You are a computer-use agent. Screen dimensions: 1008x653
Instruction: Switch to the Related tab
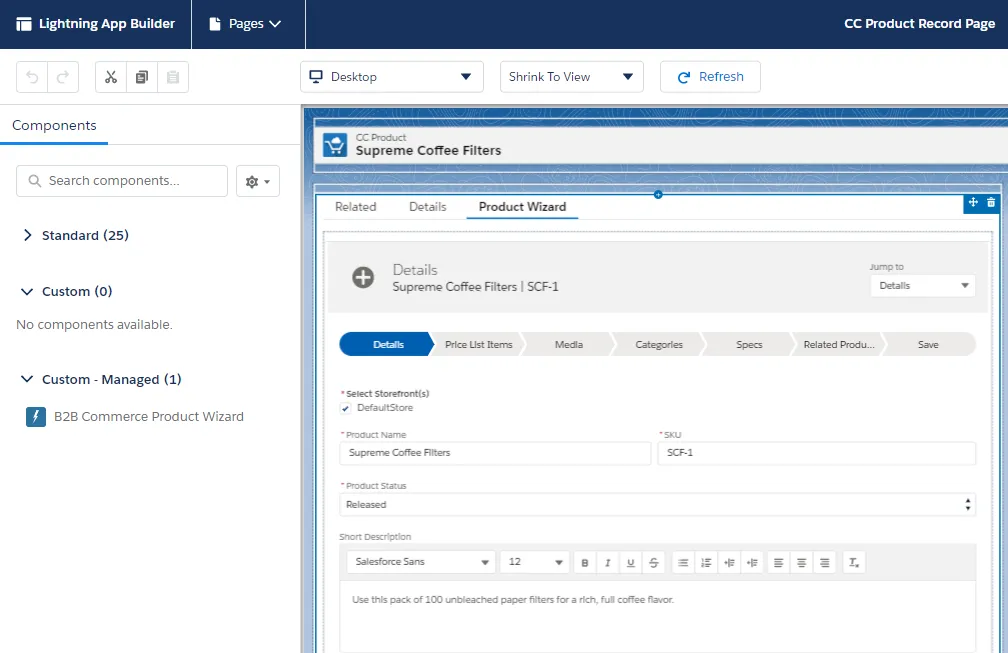pyautogui.click(x=356, y=207)
